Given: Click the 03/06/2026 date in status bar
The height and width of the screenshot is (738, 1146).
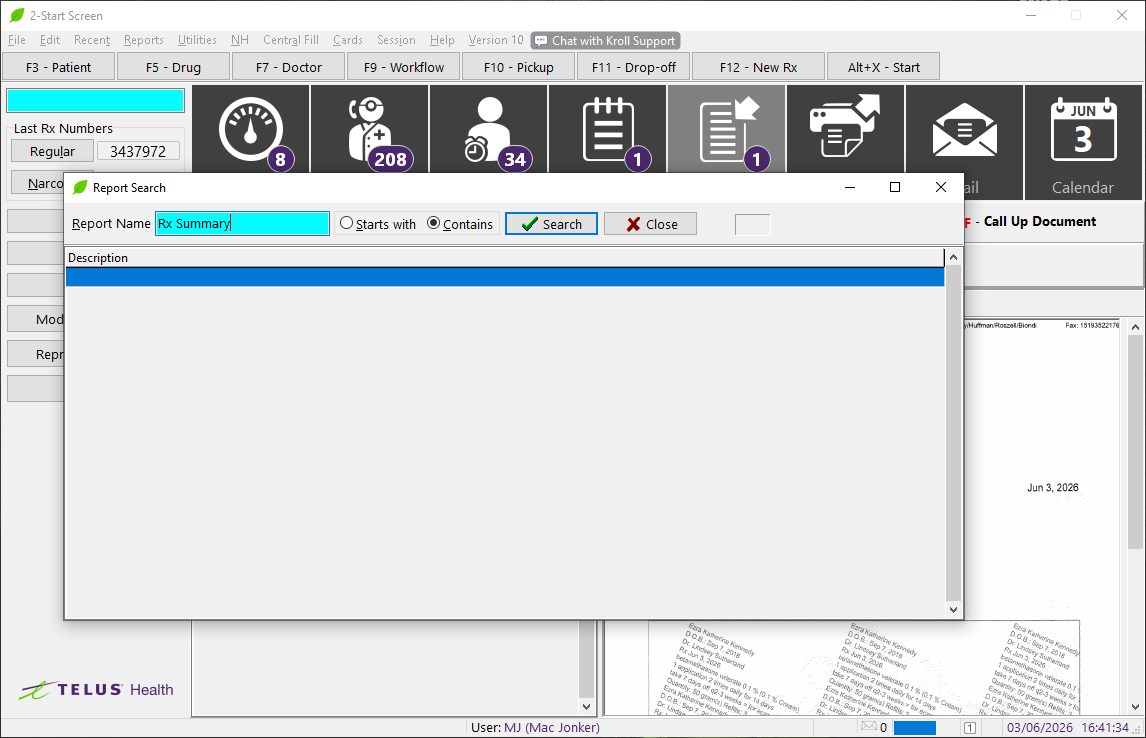Looking at the screenshot, I should (x=1040, y=728).
